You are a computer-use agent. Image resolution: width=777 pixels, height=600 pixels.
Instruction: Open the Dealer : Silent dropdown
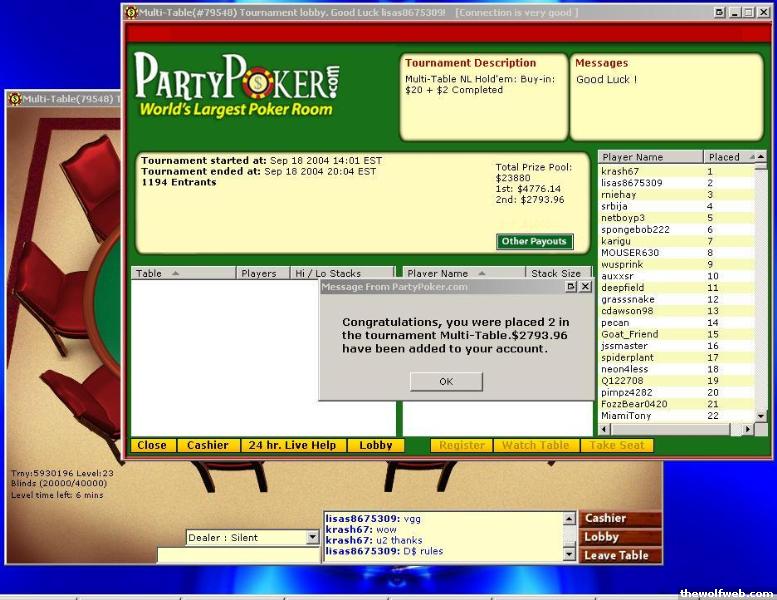[312, 538]
